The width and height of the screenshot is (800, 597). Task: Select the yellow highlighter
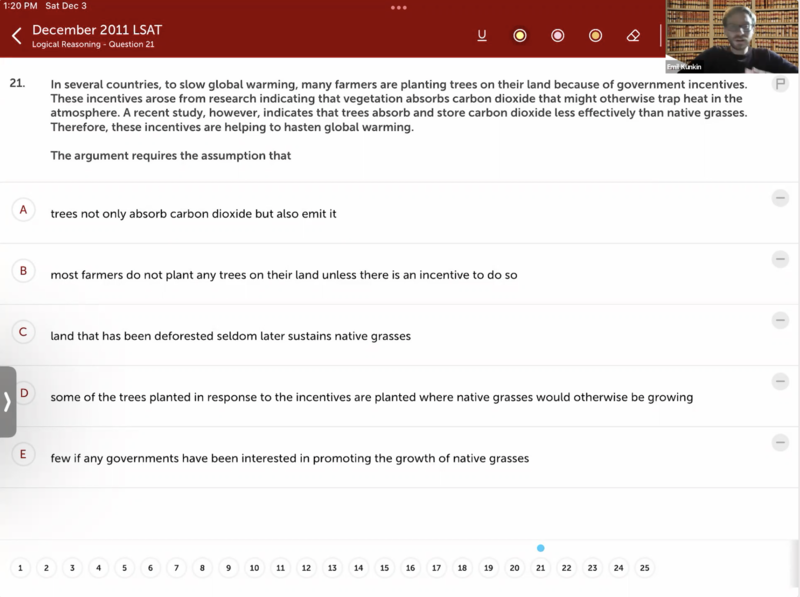pyautogui.click(x=520, y=36)
